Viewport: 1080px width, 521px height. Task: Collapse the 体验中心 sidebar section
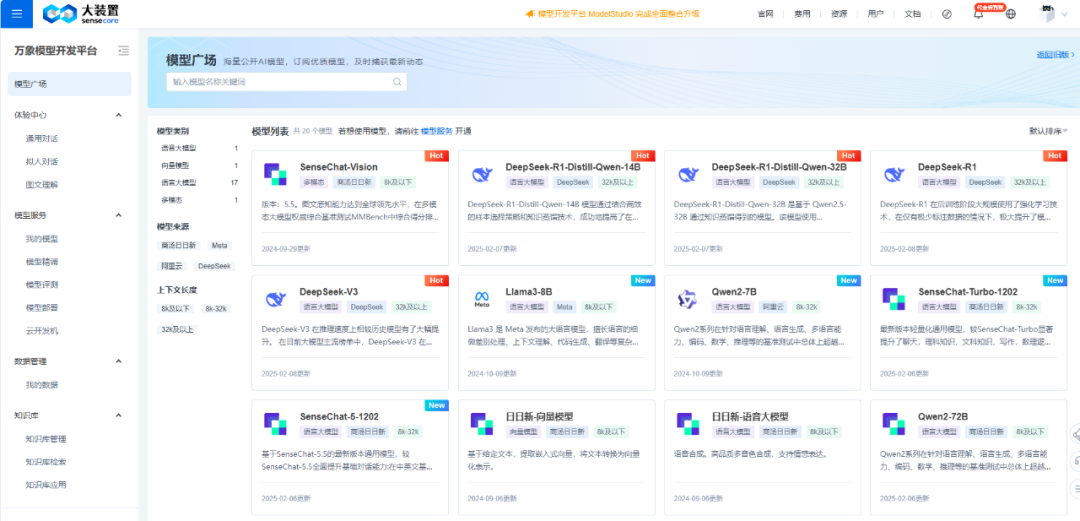coord(118,115)
